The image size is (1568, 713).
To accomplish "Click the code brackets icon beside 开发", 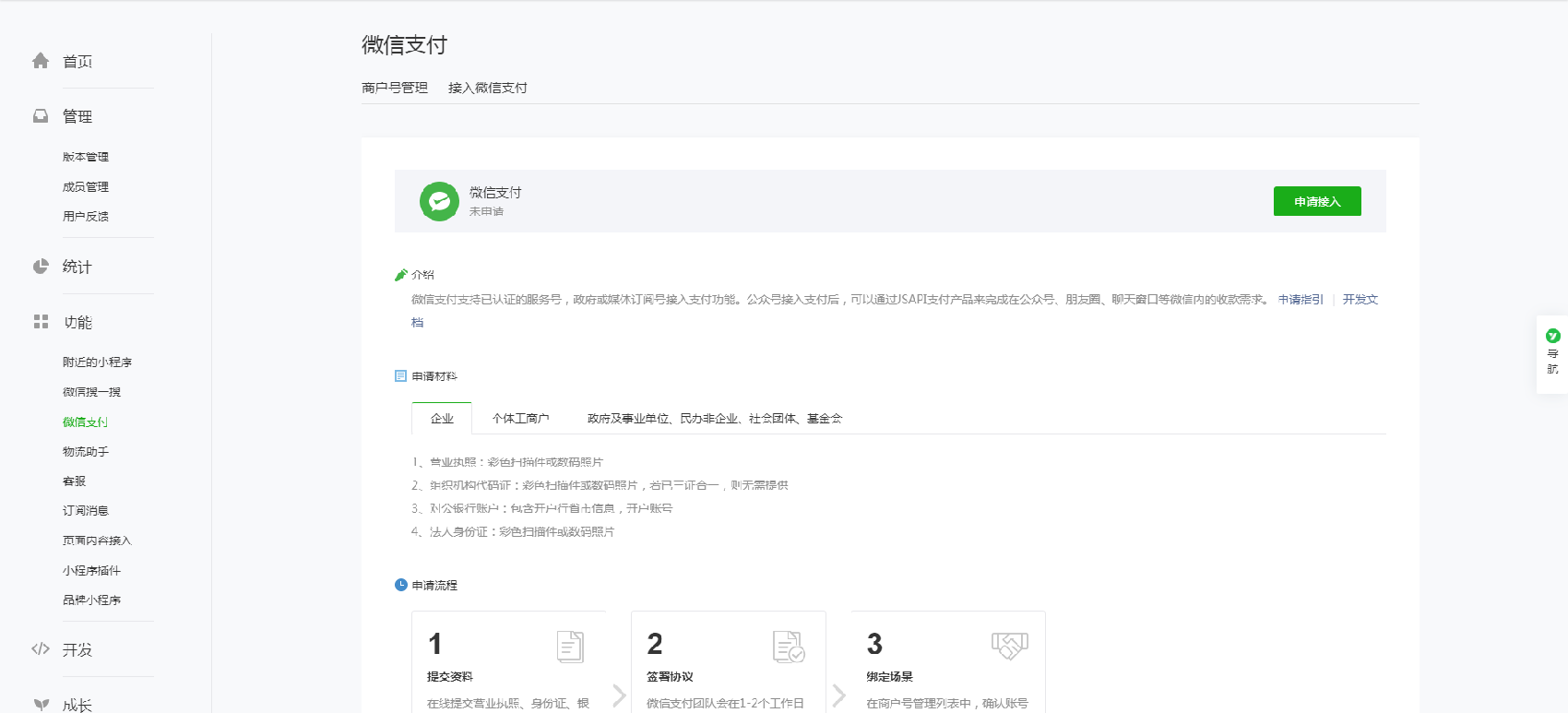I will pyautogui.click(x=41, y=649).
